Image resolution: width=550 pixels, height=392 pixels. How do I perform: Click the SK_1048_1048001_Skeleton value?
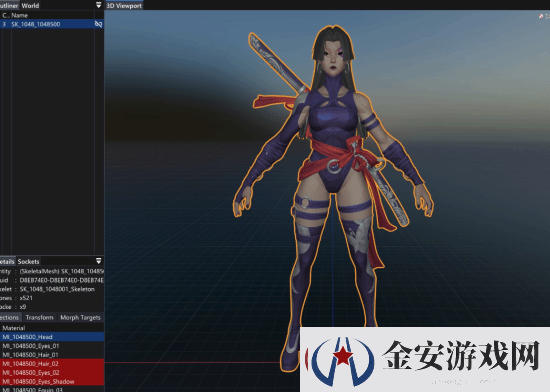tap(57, 289)
